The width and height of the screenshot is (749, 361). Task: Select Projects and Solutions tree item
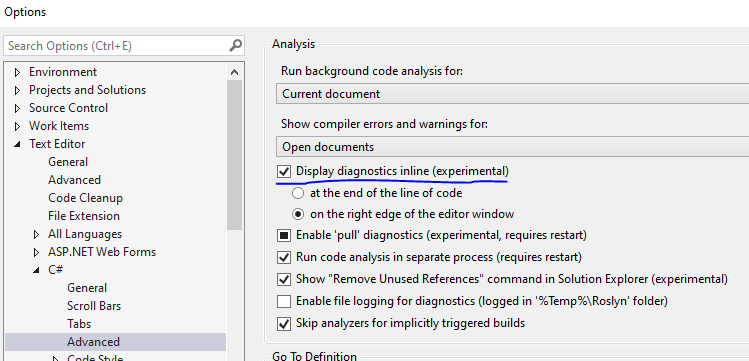[x=87, y=90]
